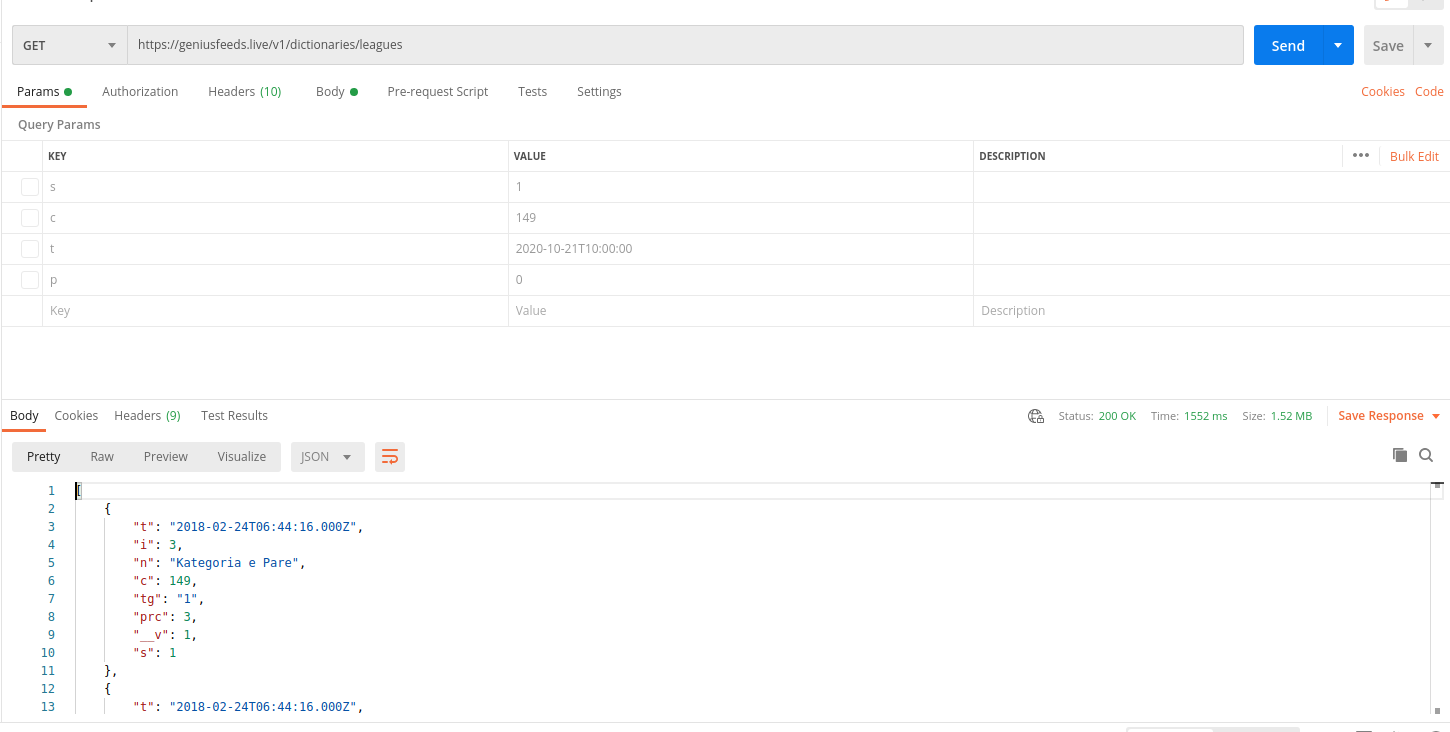Open the Test Results tab

(x=234, y=415)
